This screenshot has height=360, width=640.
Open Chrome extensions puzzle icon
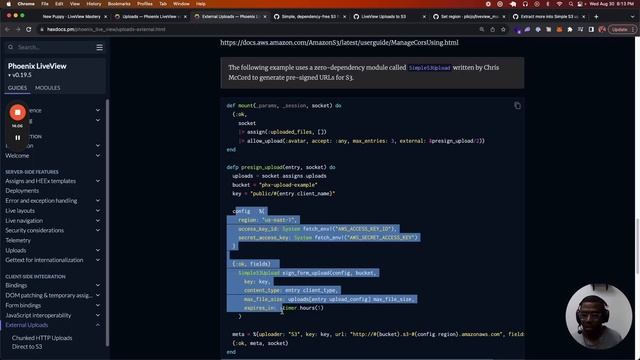click(x=570, y=29)
